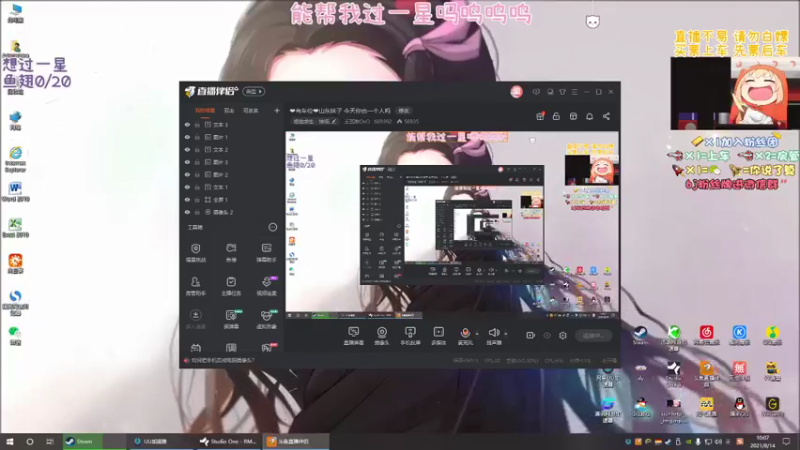Viewport: 800px width, 450px height.
Task: Hide the 图片 3 layer via eye icon
Action: [x=187, y=162]
